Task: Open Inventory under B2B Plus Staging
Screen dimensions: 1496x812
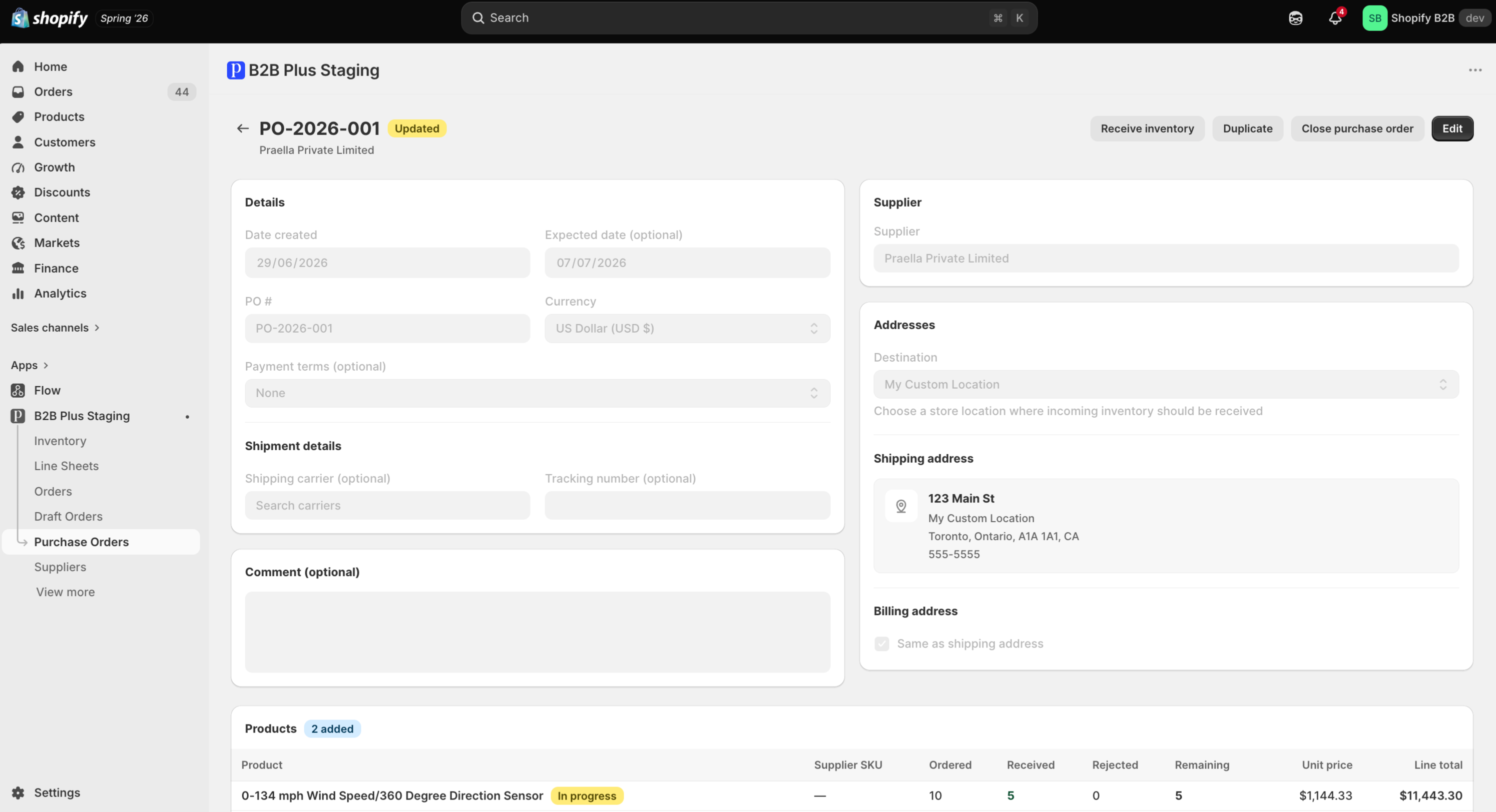Action: pyautogui.click(x=60, y=441)
